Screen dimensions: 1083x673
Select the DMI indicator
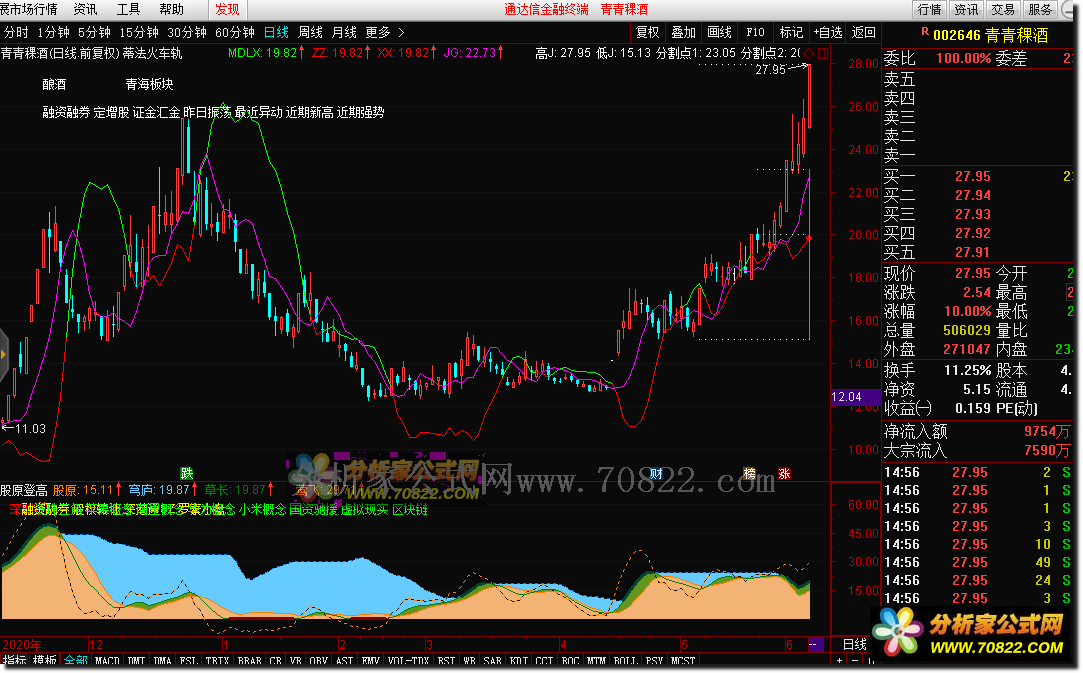(137, 661)
